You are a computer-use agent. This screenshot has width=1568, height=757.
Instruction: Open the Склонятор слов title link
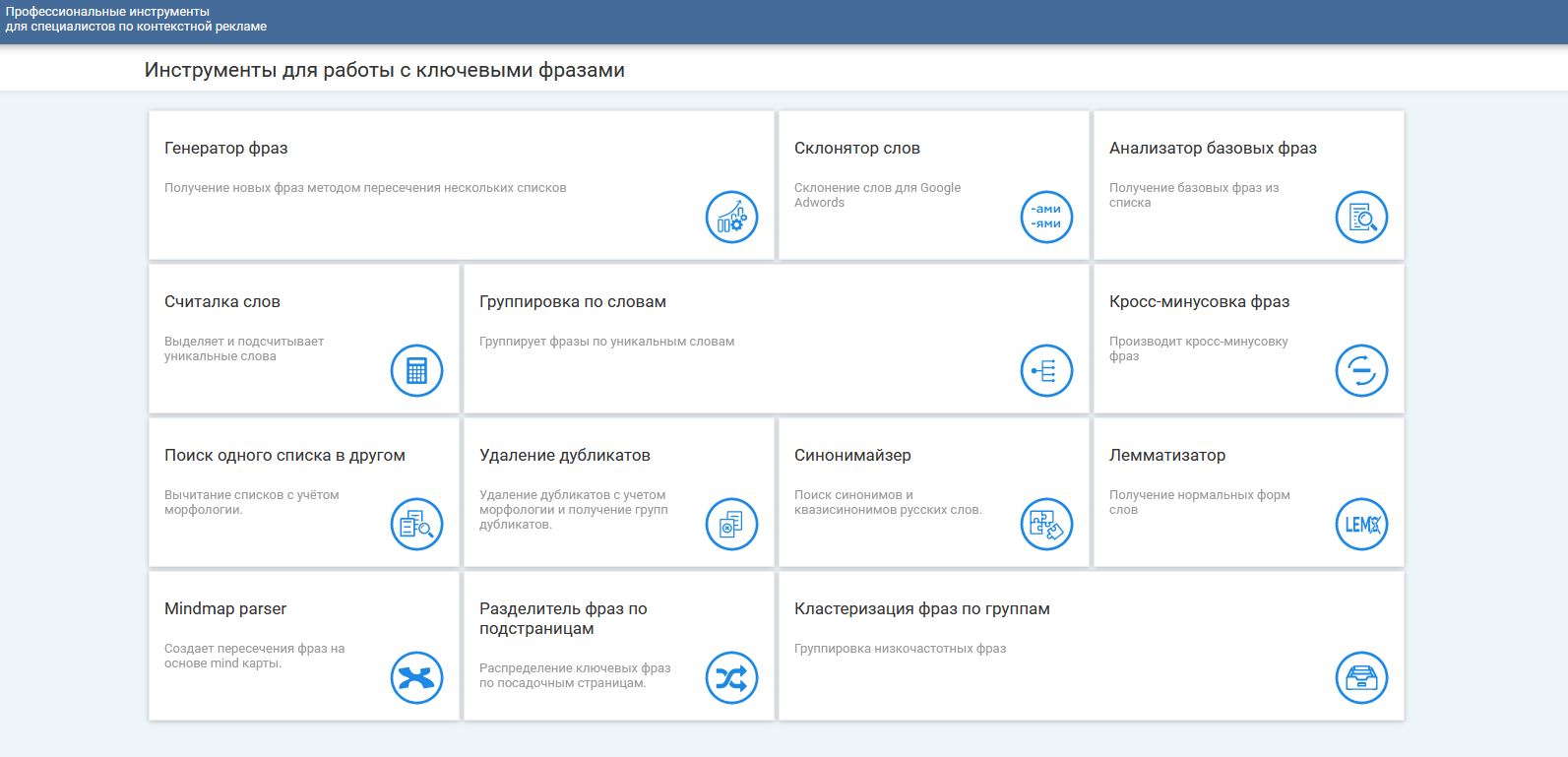pos(856,149)
